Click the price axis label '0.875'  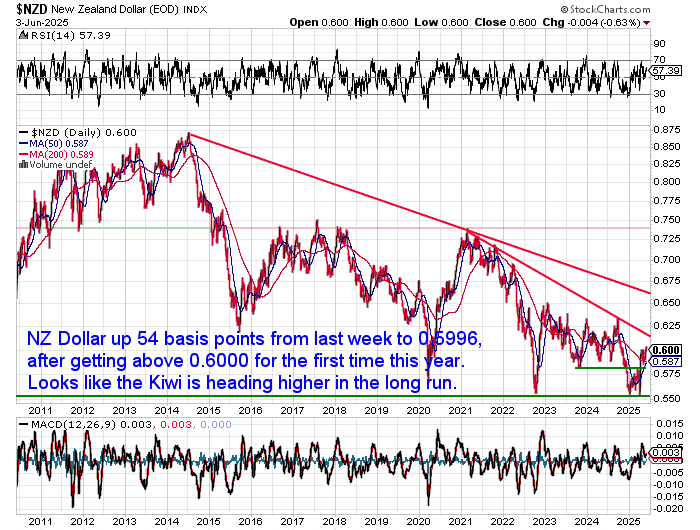[667, 129]
